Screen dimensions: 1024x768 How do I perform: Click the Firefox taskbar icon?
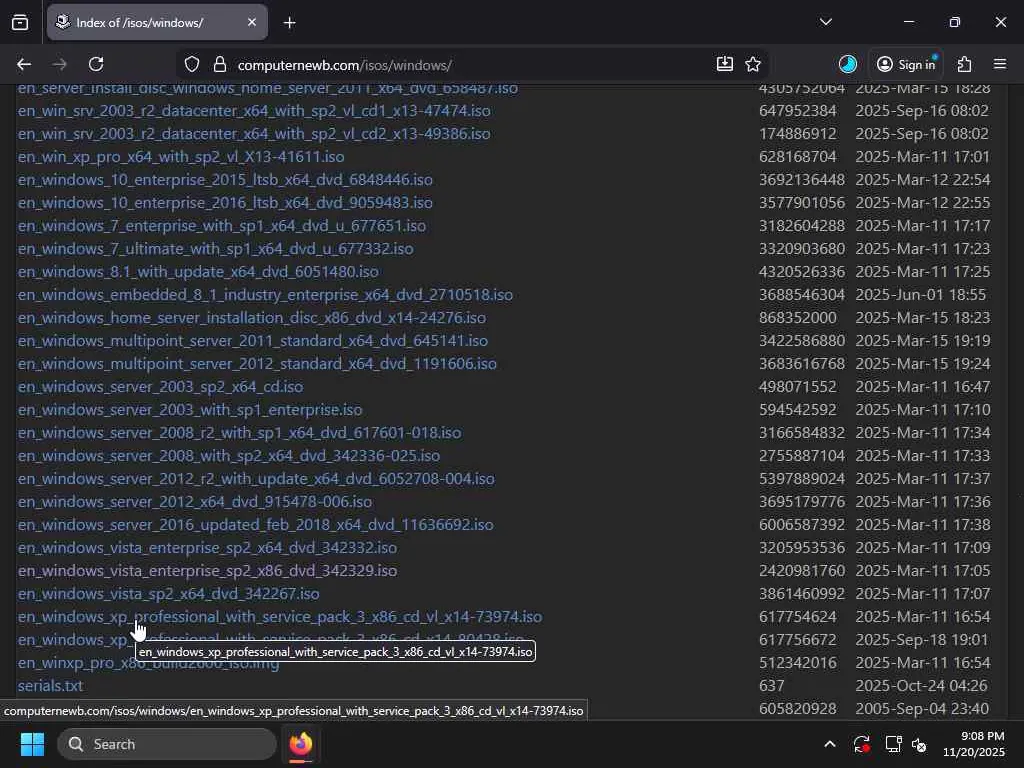pyautogui.click(x=300, y=744)
